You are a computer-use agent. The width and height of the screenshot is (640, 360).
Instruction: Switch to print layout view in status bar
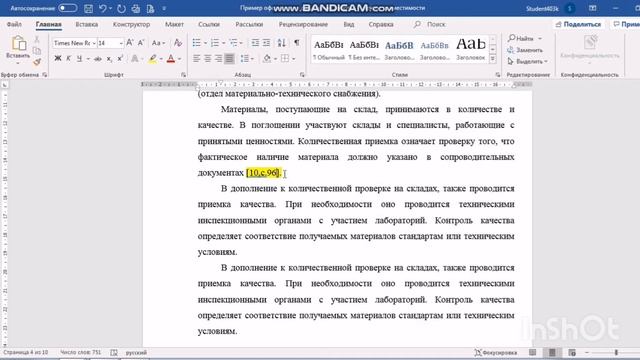pyautogui.click(x=552, y=353)
